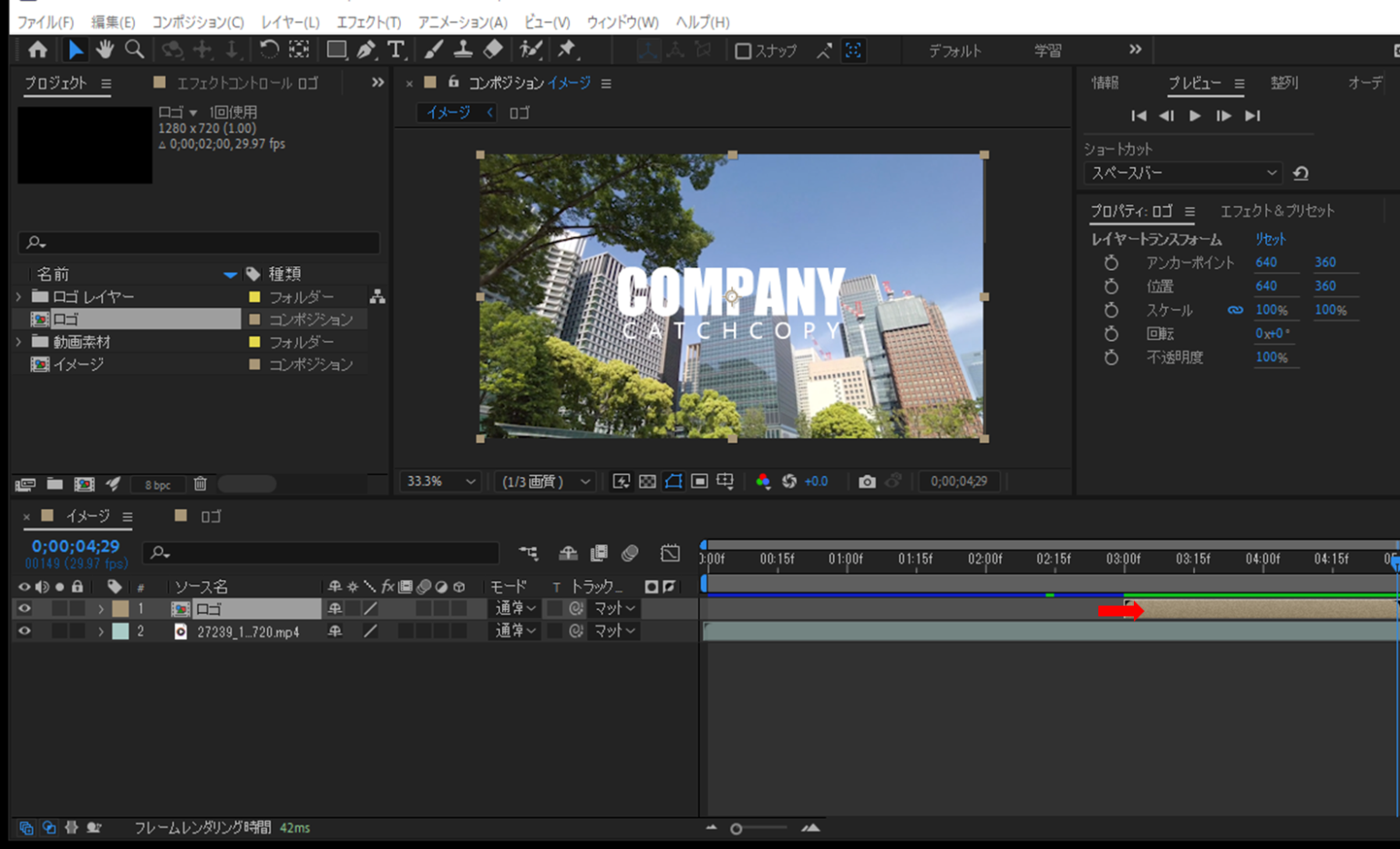
Task: Click the リセット link in layer transform
Action: [x=1271, y=239]
